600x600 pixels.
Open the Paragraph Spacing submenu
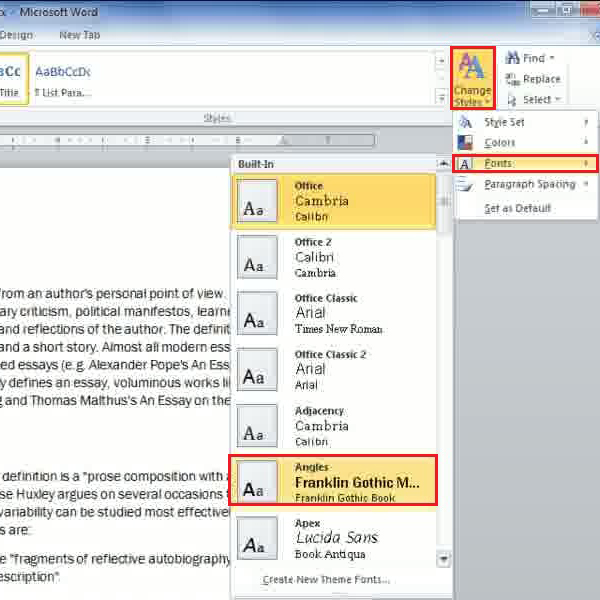coord(525,184)
